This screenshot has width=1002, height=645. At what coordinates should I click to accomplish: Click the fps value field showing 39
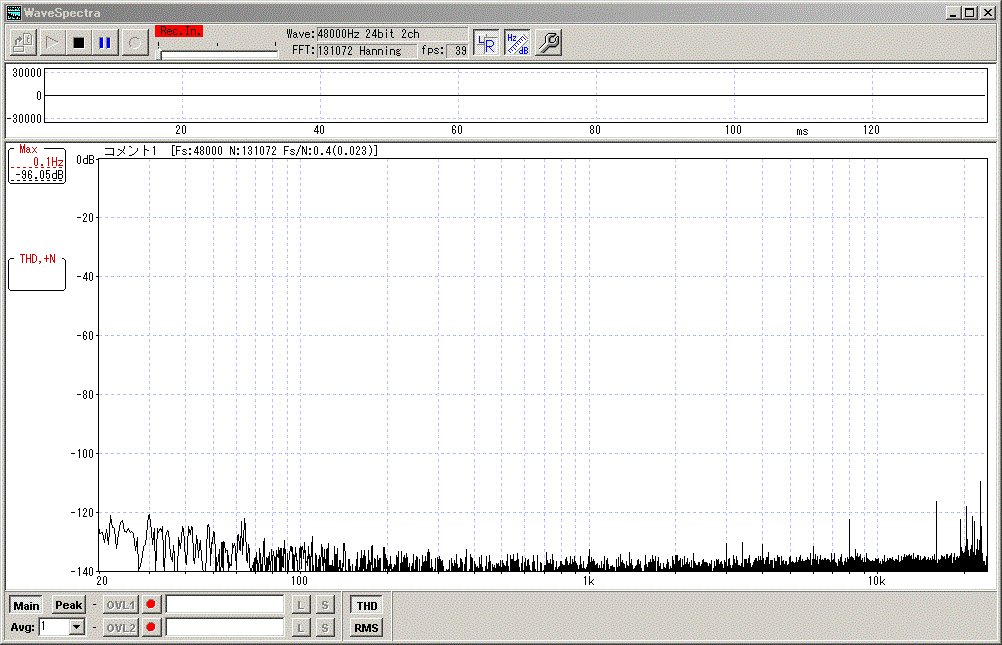pos(458,51)
